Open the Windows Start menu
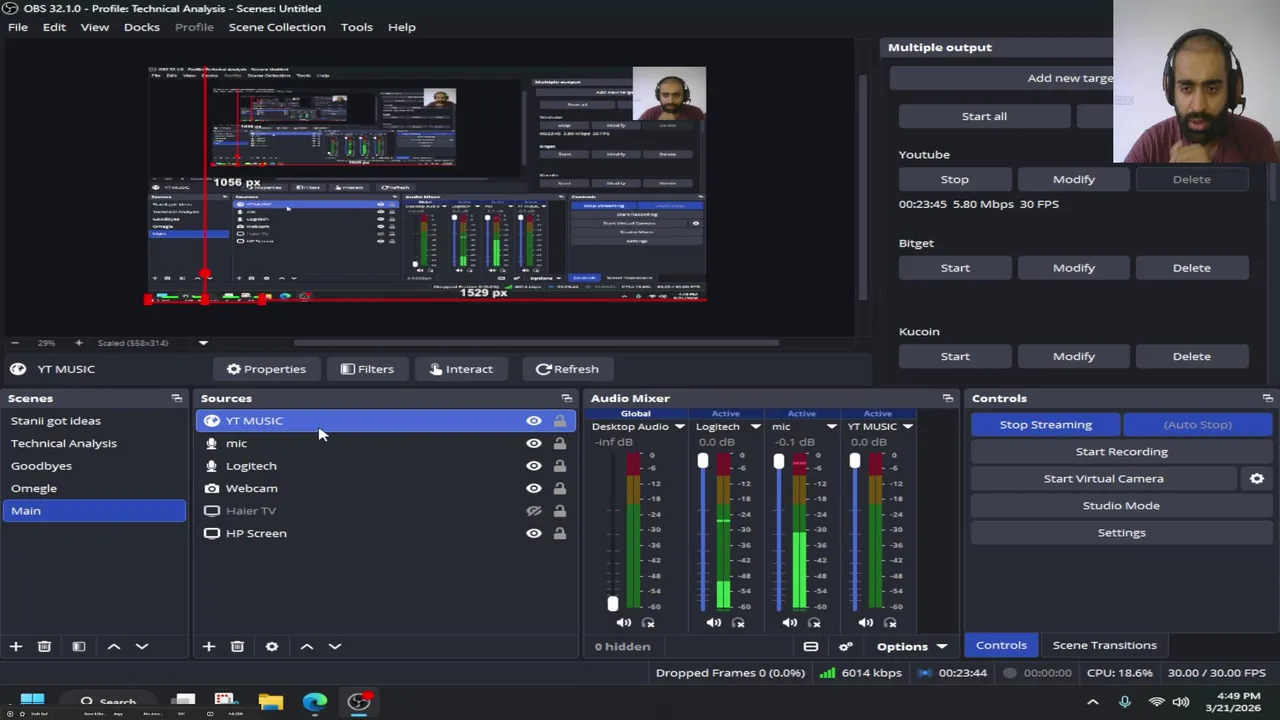1280x720 pixels. point(32,701)
